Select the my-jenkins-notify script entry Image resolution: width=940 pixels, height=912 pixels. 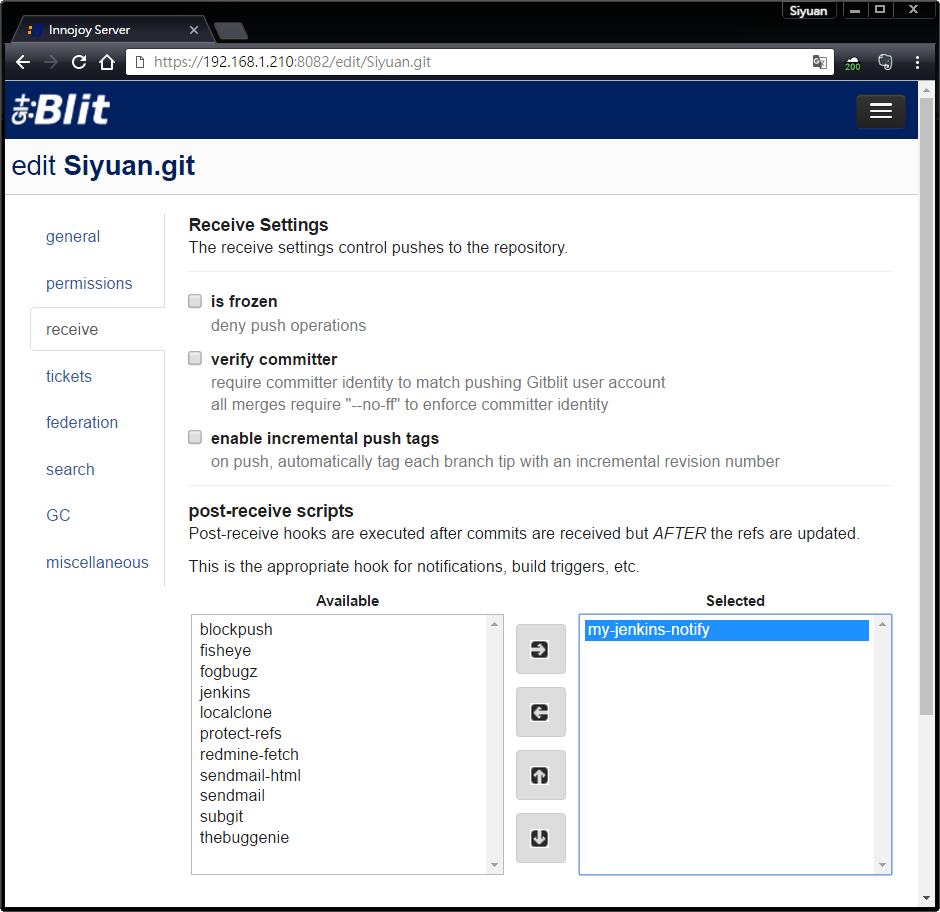(x=725, y=630)
